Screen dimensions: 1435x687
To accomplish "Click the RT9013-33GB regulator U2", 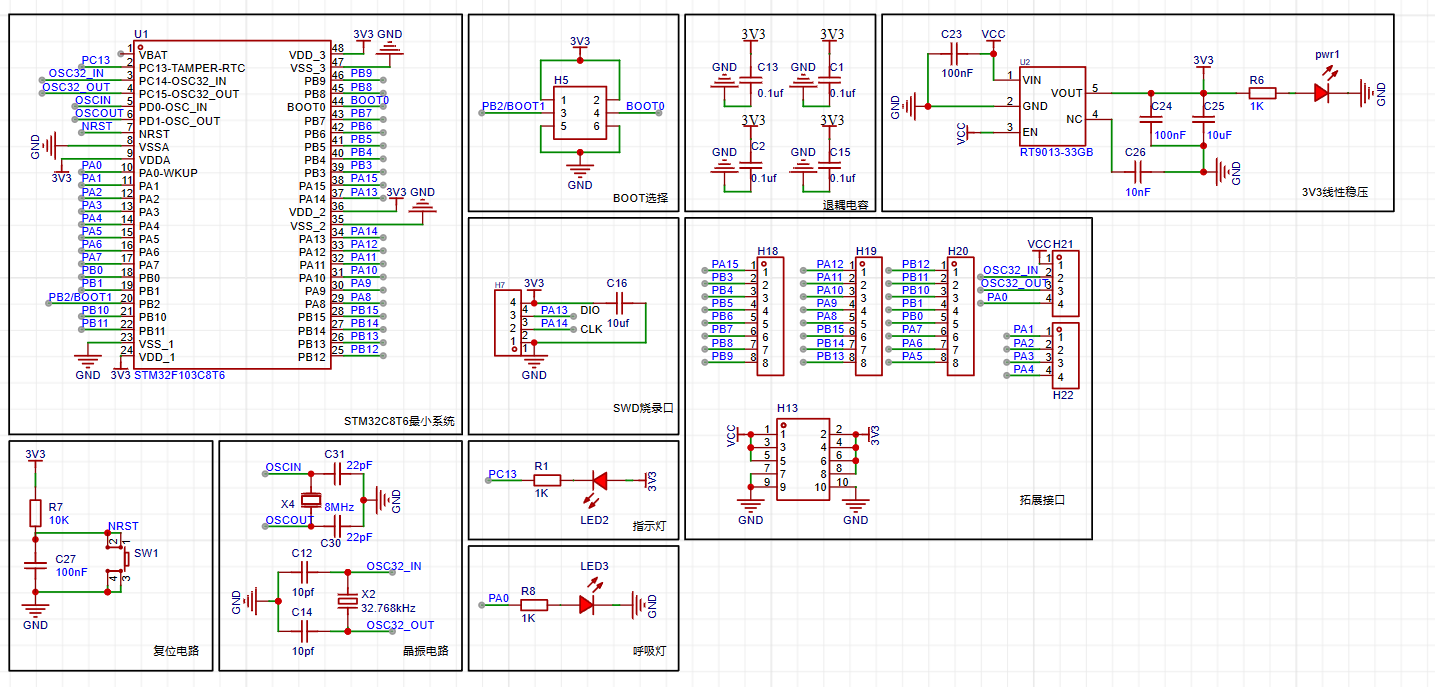I will [x=1052, y=105].
